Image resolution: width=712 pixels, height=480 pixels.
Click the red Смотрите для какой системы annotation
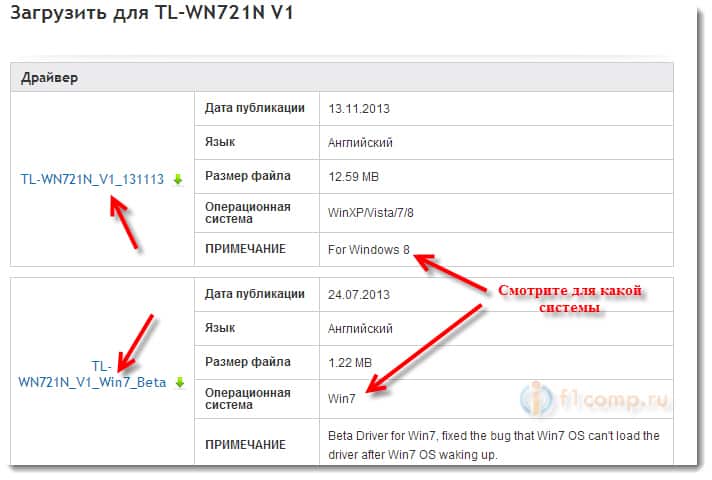click(570, 298)
